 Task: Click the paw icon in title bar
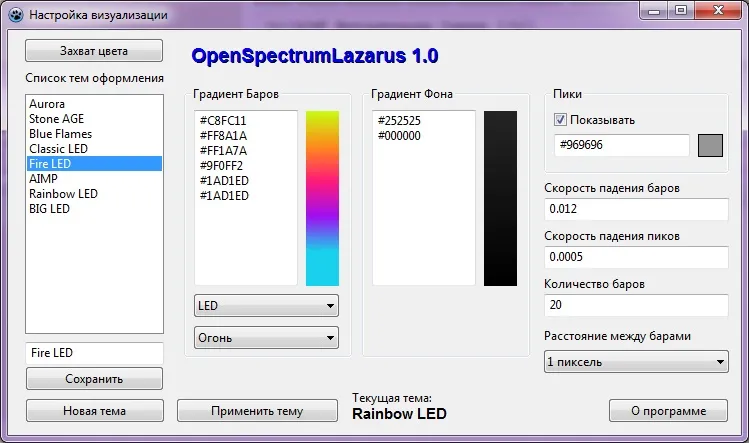tap(16, 14)
